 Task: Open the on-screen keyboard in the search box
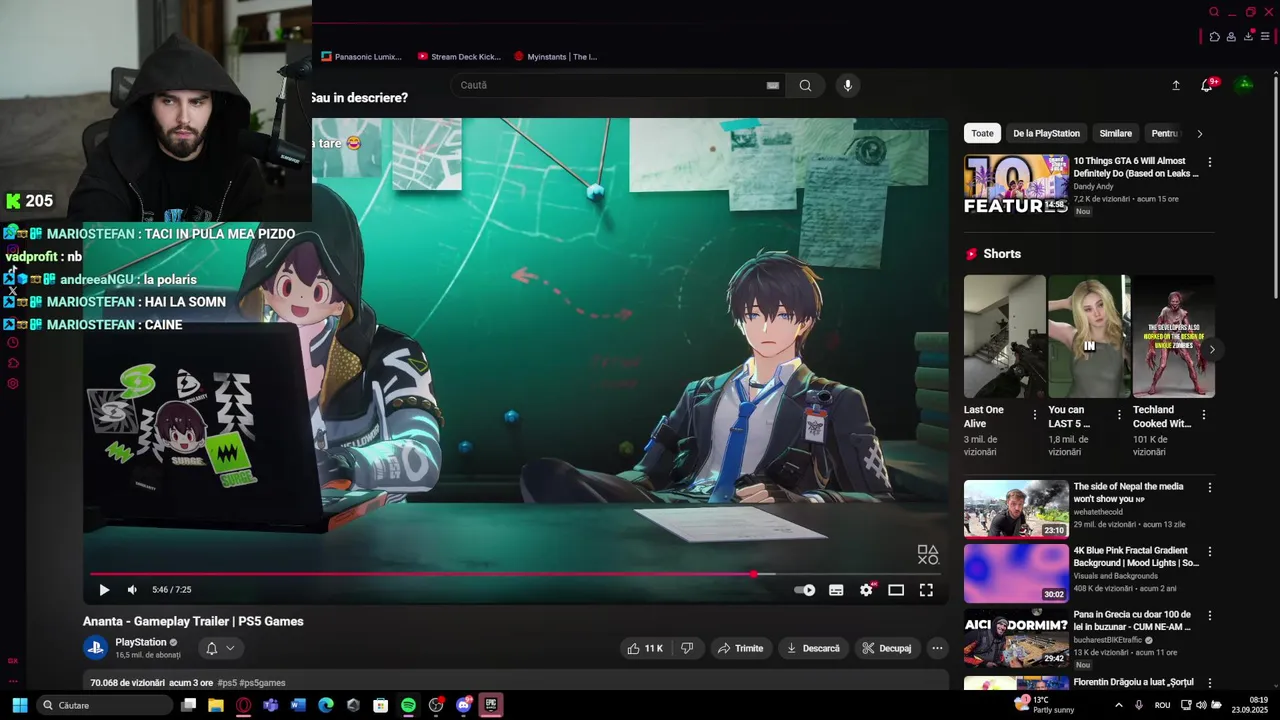tap(773, 85)
